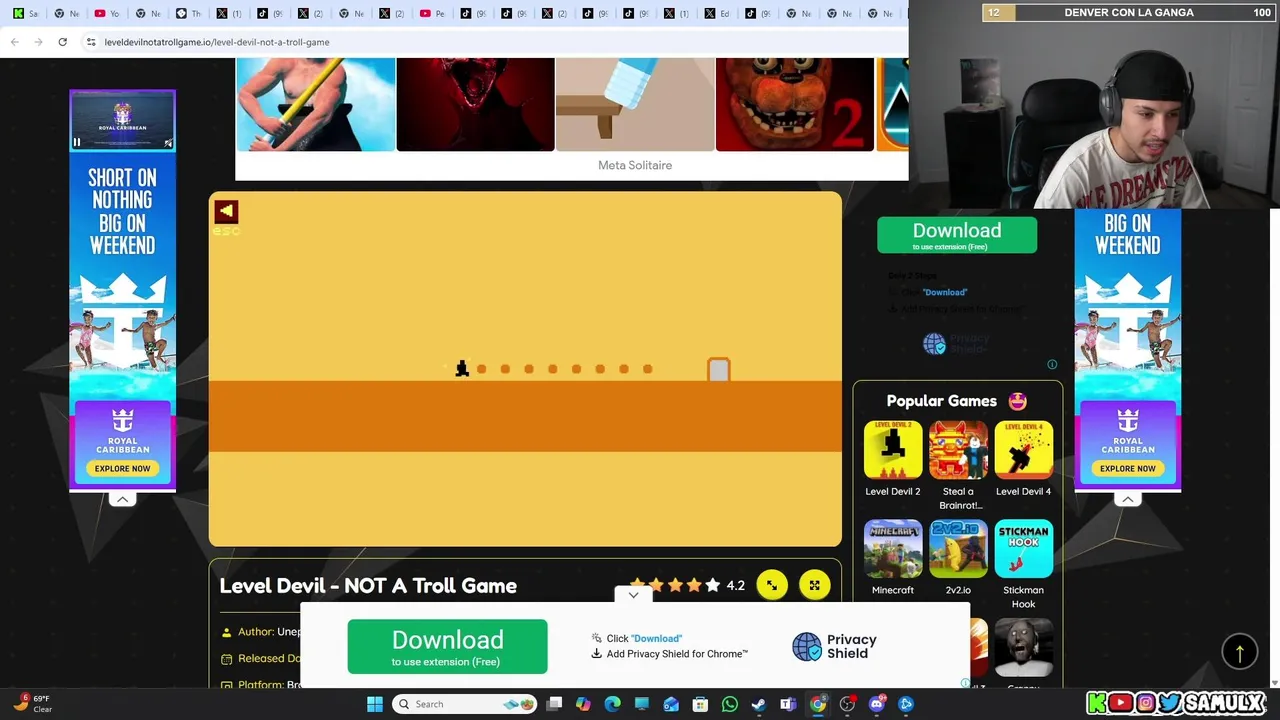
Task: Click the browser forward arrow
Action: coord(38,42)
